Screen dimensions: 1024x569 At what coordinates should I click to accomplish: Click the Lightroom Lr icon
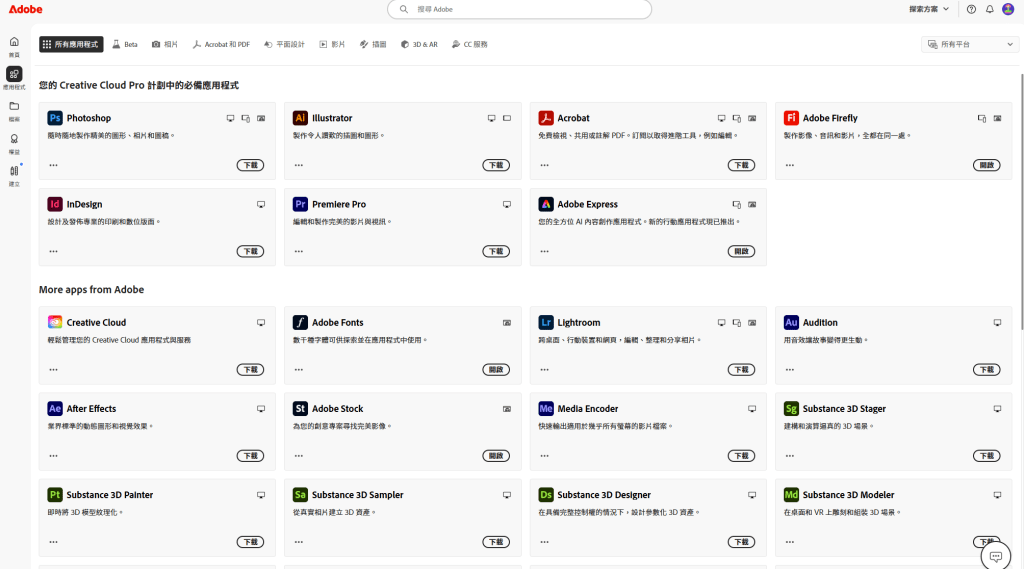[546, 323]
